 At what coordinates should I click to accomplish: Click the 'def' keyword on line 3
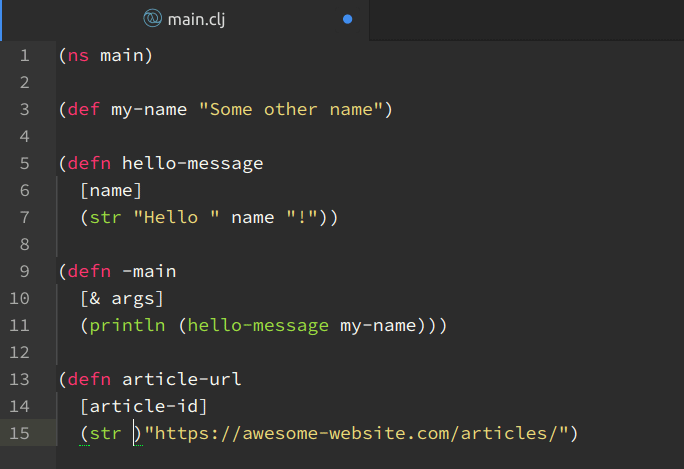84,109
